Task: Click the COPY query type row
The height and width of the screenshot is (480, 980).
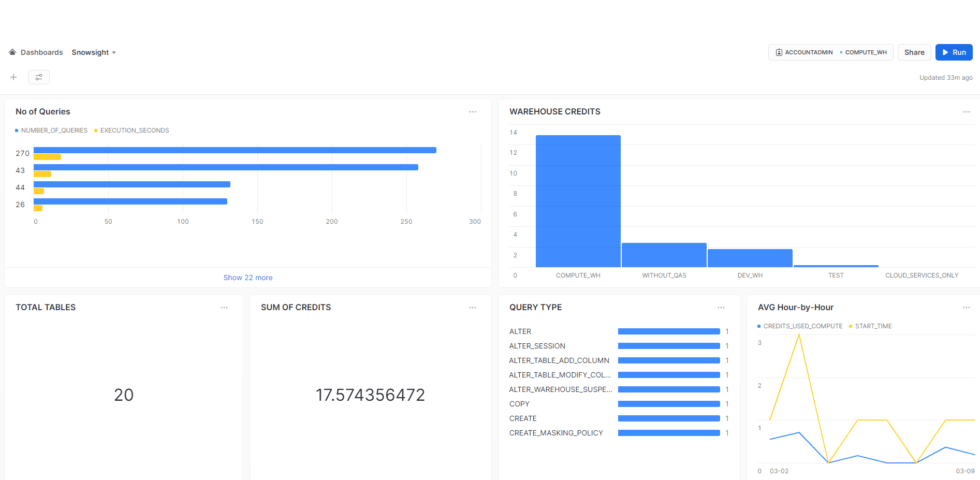Action: click(619, 404)
